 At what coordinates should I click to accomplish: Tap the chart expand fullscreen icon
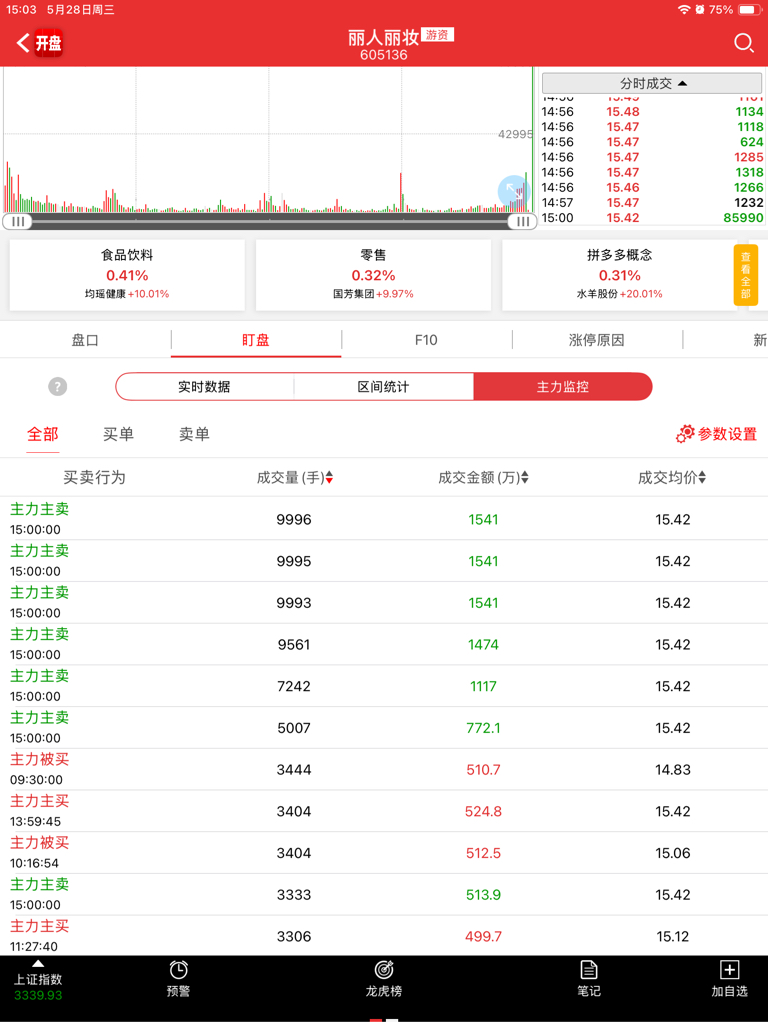(x=513, y=190)
